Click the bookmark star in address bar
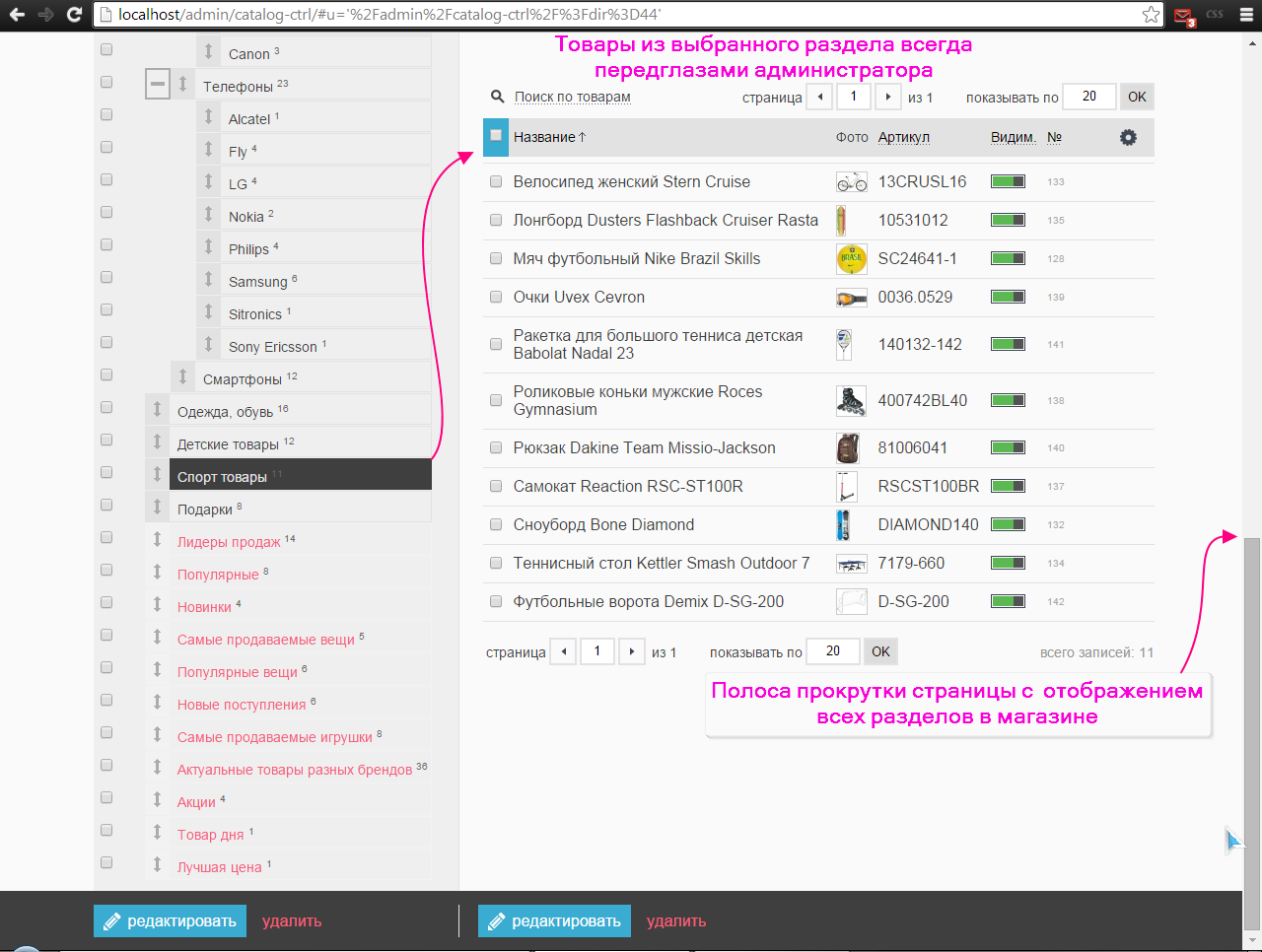This screenshot has width=1262, height=952. 1150,15
